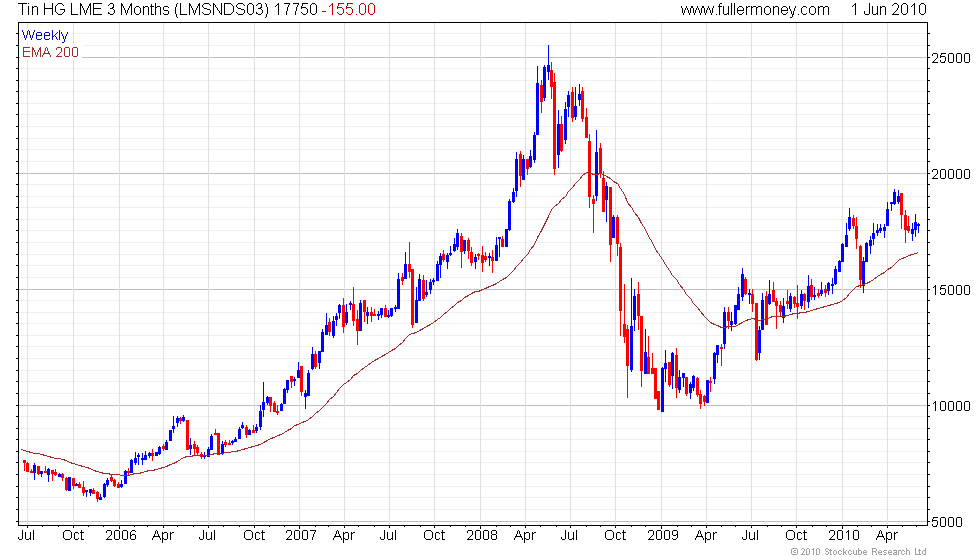Click the 10000 price axis label
The width and height of the screenshot is (980, 560).
point(951,406)
